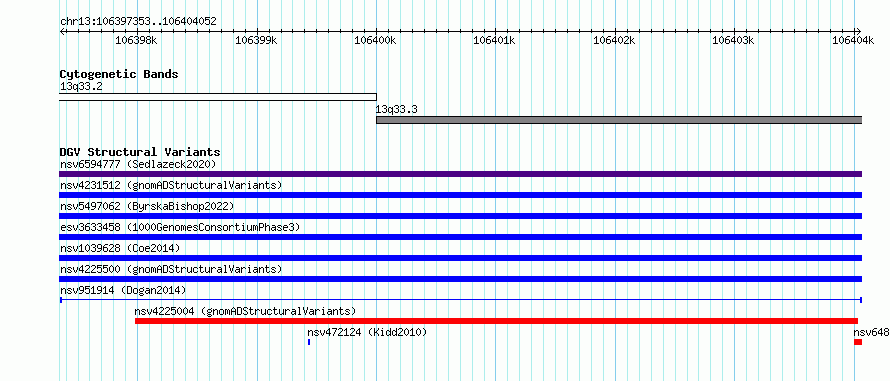
Task: Select the blue nsv4231512 variant bar
Action: 461,195
